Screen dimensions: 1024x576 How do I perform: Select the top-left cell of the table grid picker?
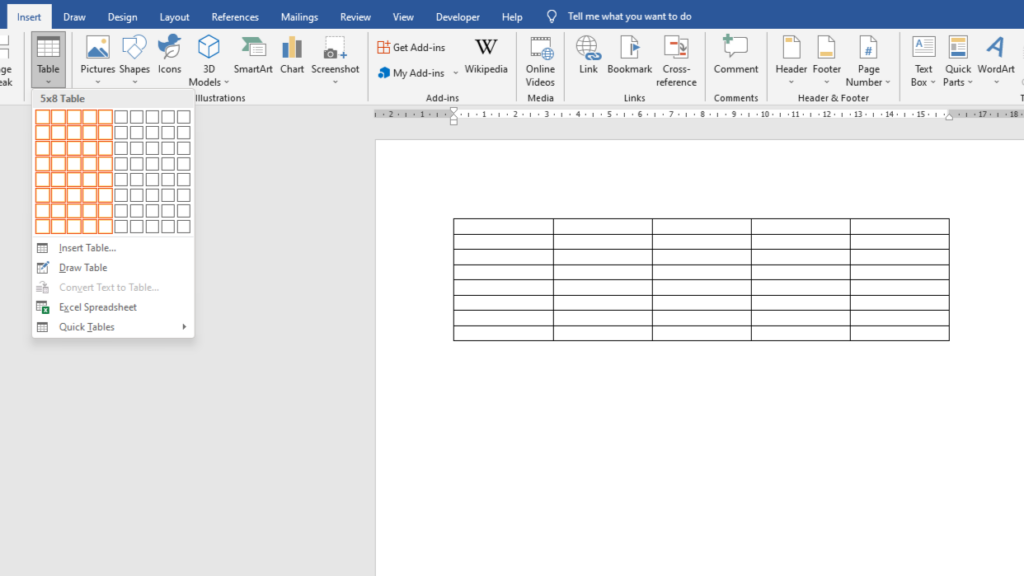point(42,117)
